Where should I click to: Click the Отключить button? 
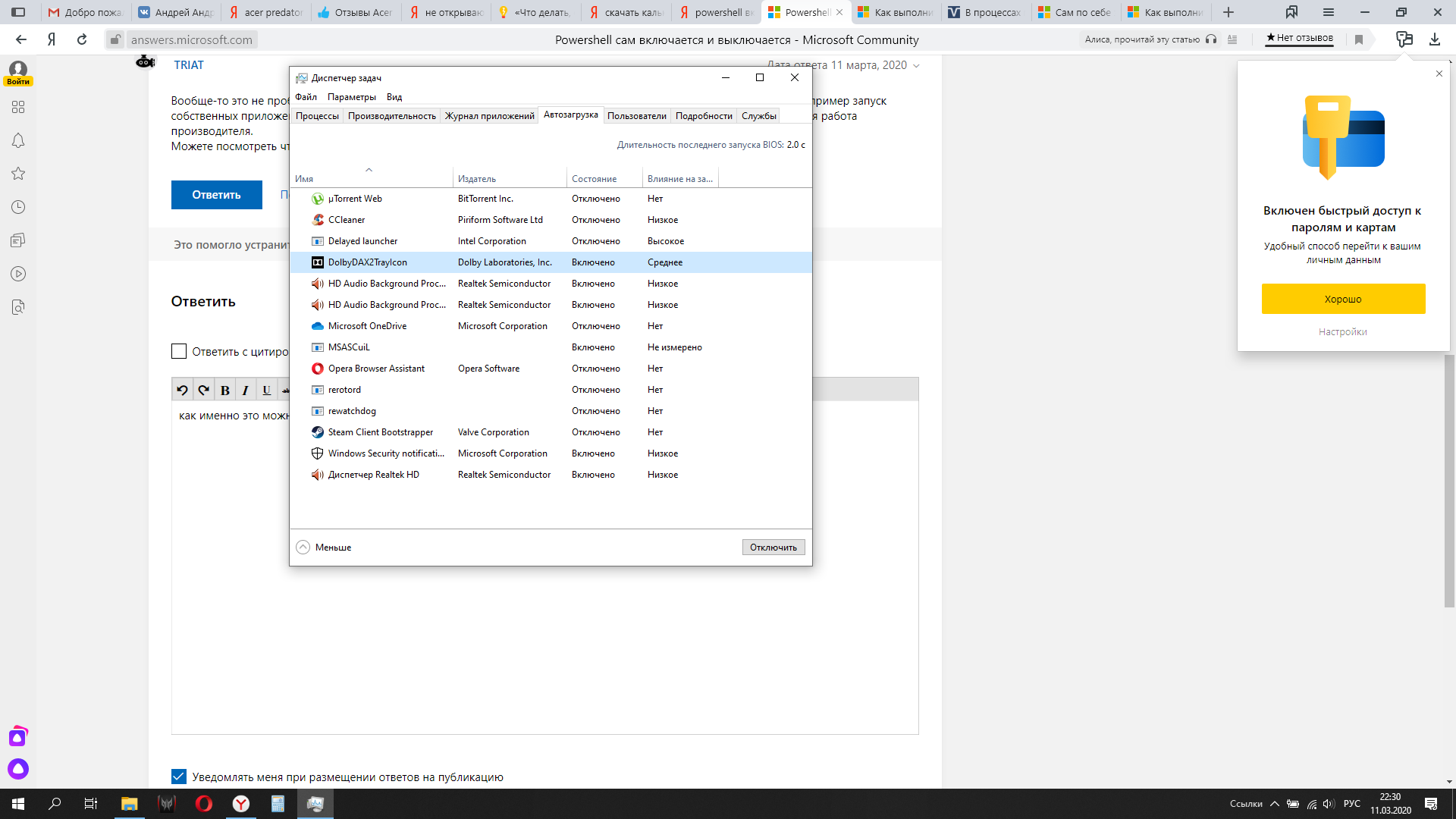(773, 548)
